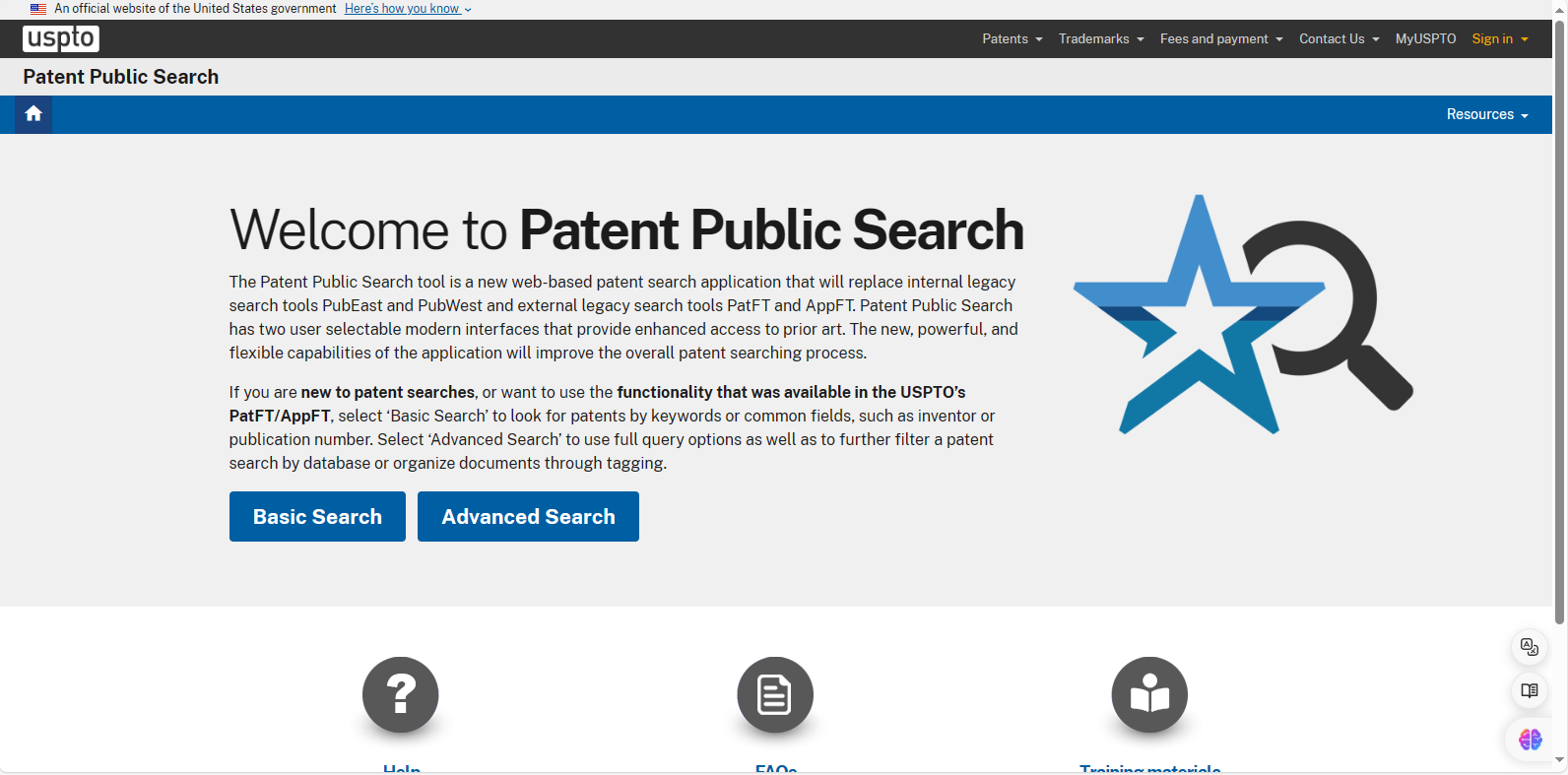
Task: Open the Training materials book icon
Action: click(1149, 694)
